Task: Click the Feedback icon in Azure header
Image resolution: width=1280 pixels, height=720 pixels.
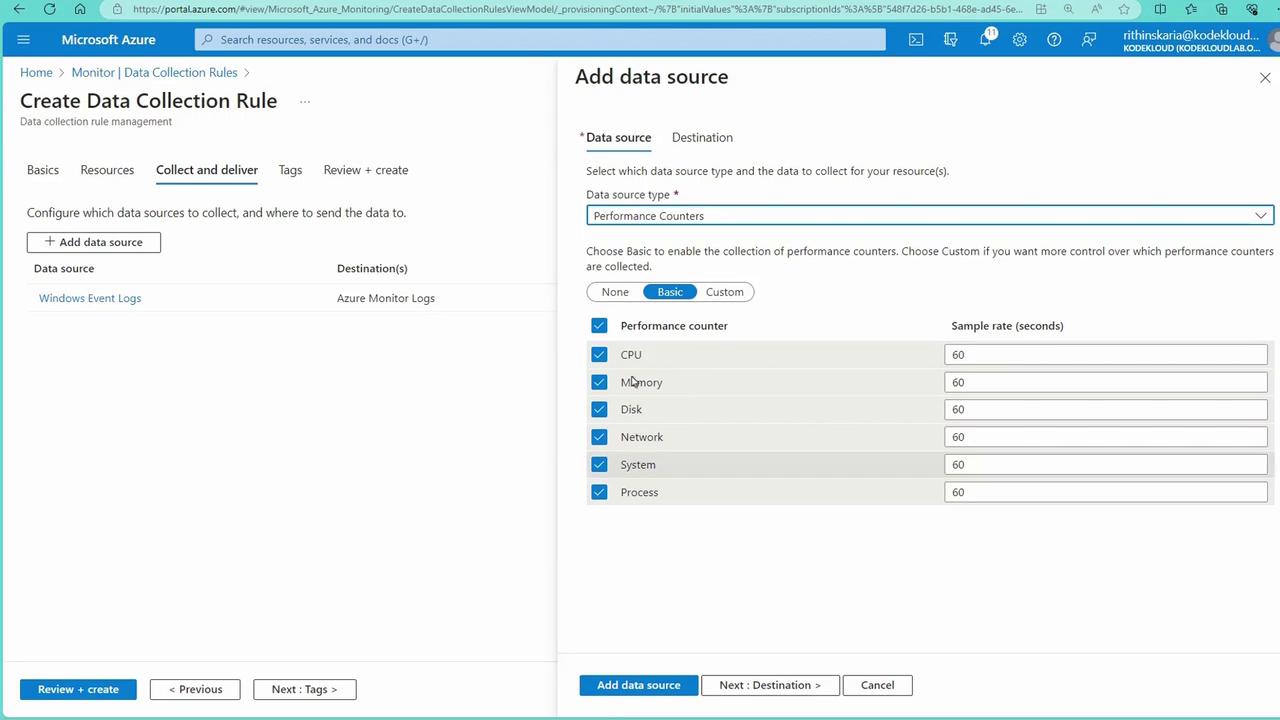Action: pos(1089,40)
